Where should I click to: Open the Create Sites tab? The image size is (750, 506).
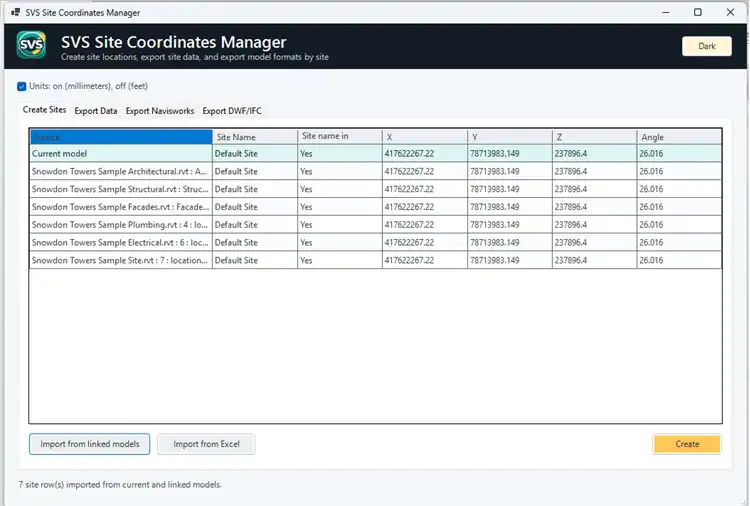(x=44, y=110)
